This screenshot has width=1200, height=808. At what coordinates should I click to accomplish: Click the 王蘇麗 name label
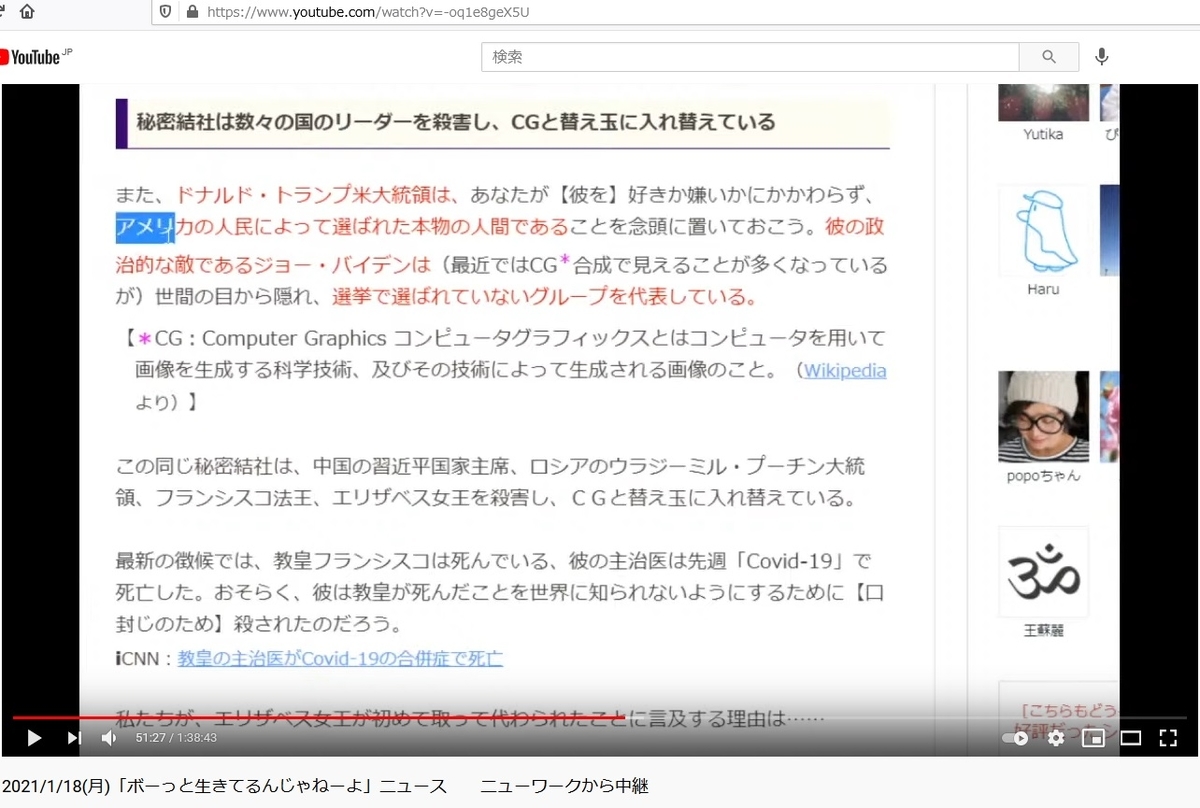(x=1043, y=631)
